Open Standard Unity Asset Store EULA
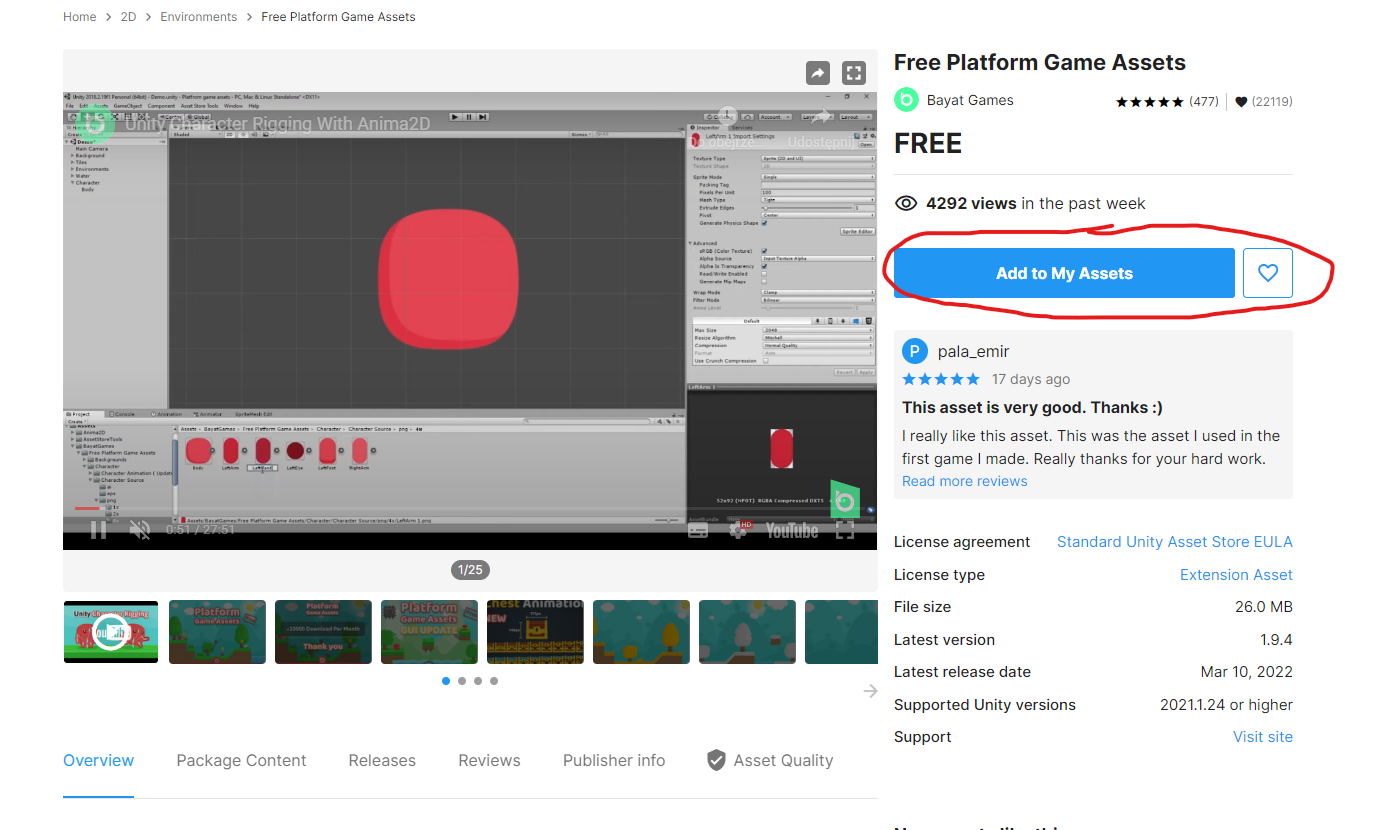The width and height of the screenshot is (1379, 830). pyautogui.click(x=1175, y=542)
